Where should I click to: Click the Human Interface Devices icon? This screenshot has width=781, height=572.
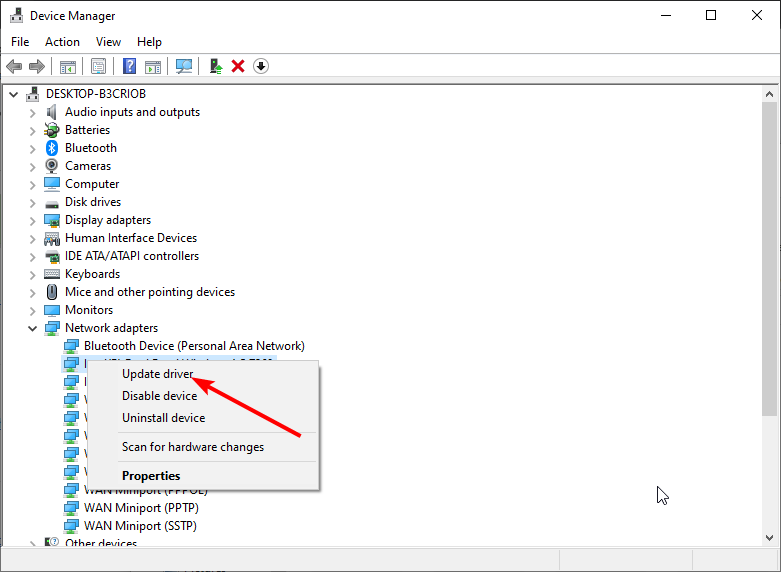52,239
